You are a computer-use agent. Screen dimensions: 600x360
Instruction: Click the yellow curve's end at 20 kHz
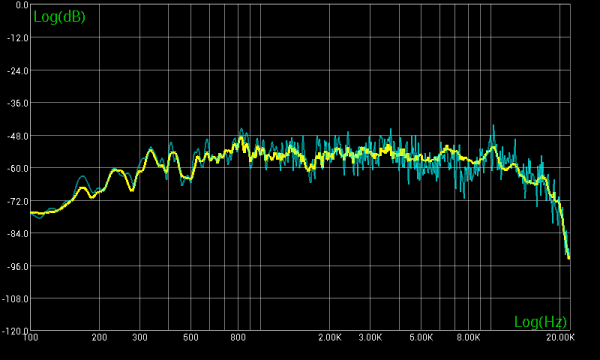click(569, 258)
